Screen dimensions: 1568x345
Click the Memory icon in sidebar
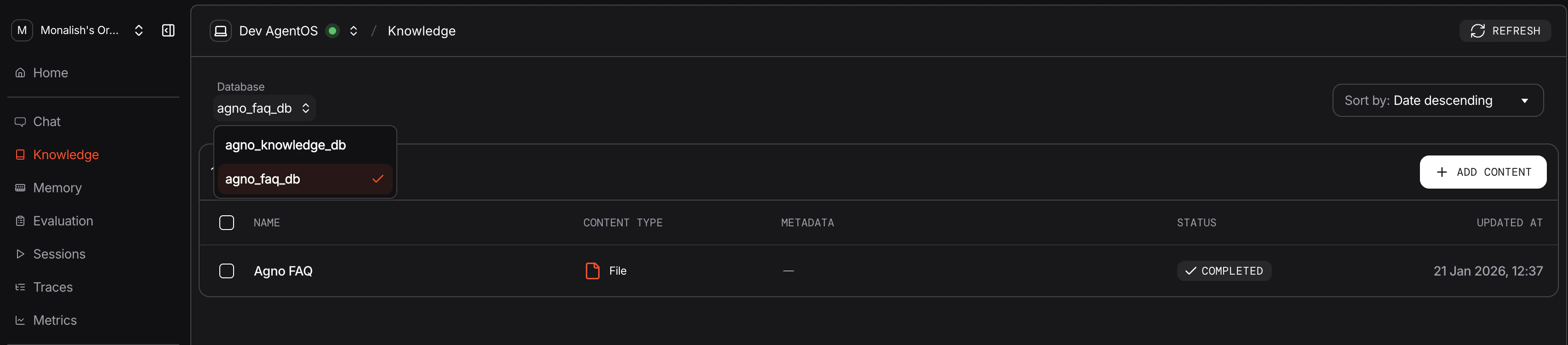pos(20,188)
